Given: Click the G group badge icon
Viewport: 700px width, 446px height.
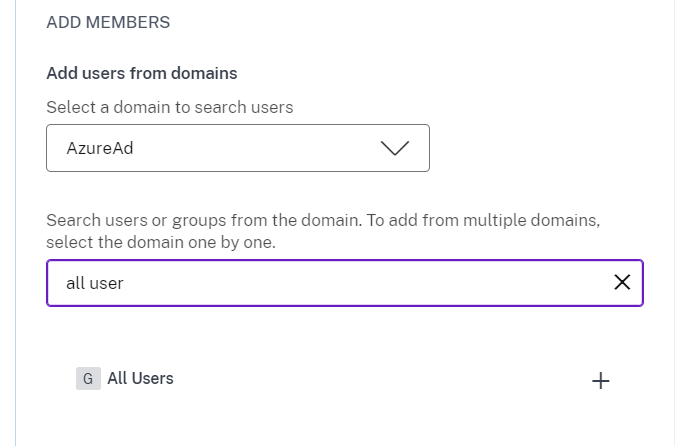Looking at the screenshot, I should coord(88,378).
